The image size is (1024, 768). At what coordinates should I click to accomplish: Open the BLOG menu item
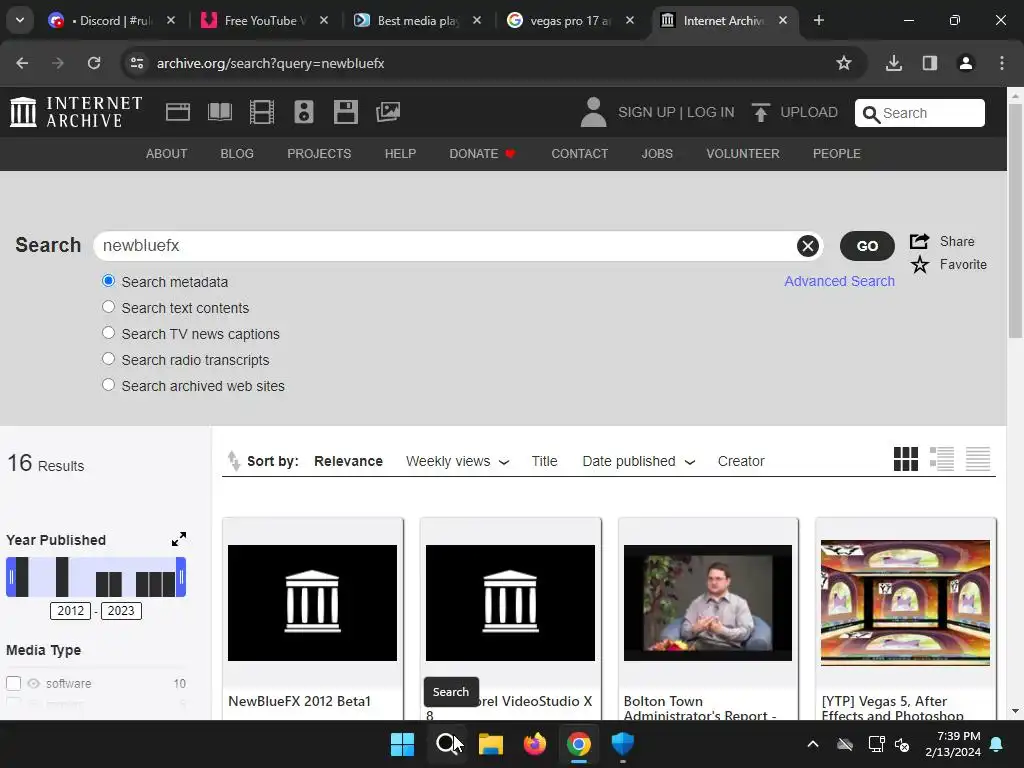(x=237, y=153)
